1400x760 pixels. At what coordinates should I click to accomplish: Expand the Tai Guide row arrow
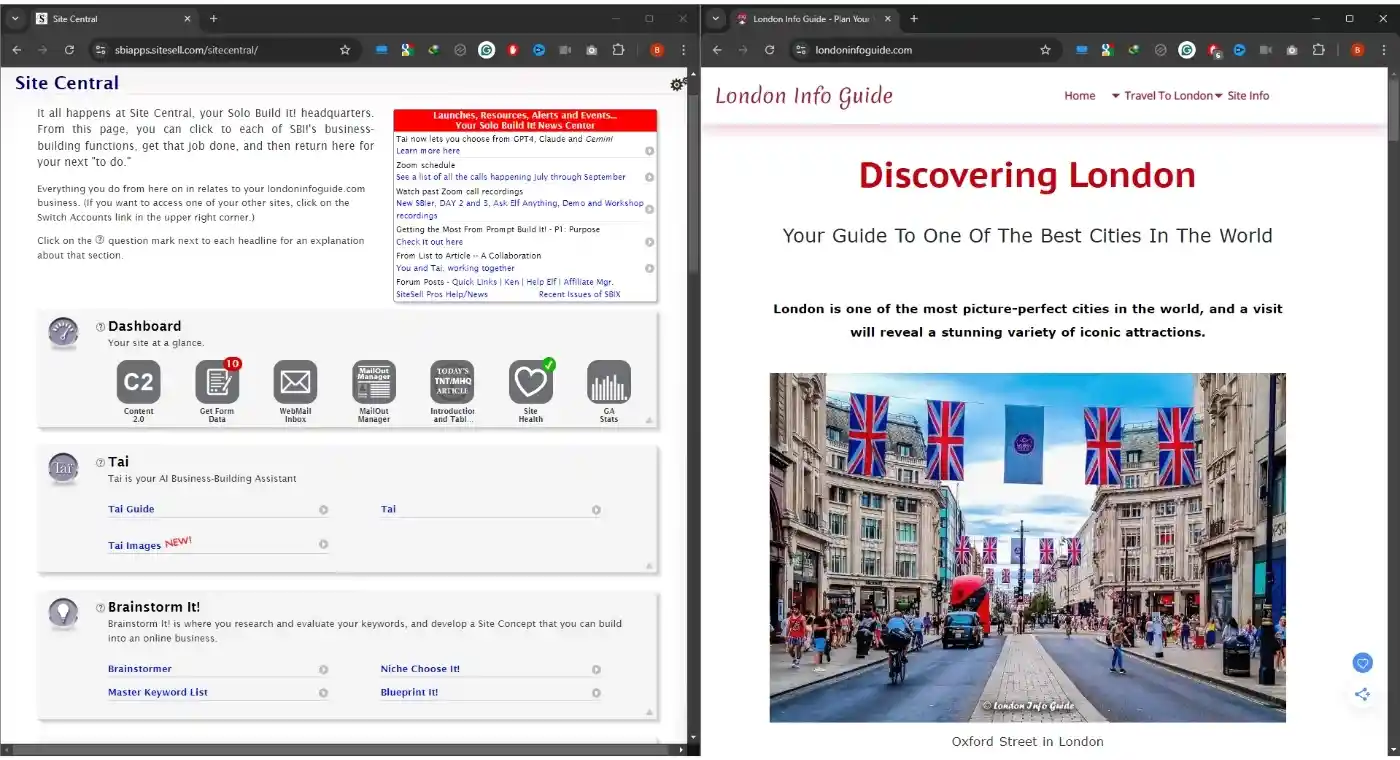323,509
